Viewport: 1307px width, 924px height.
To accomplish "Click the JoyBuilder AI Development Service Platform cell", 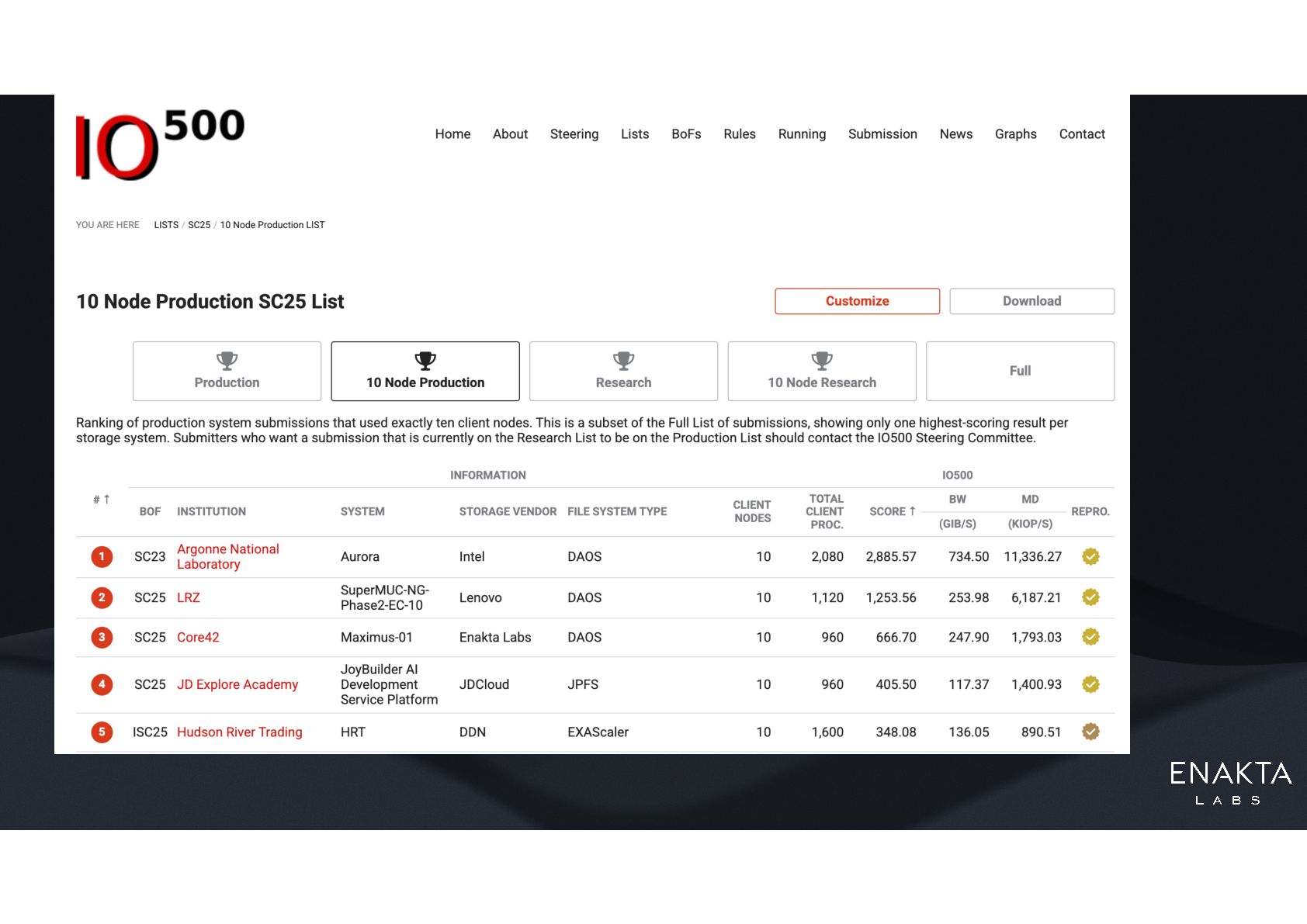I will pos(389,684).
